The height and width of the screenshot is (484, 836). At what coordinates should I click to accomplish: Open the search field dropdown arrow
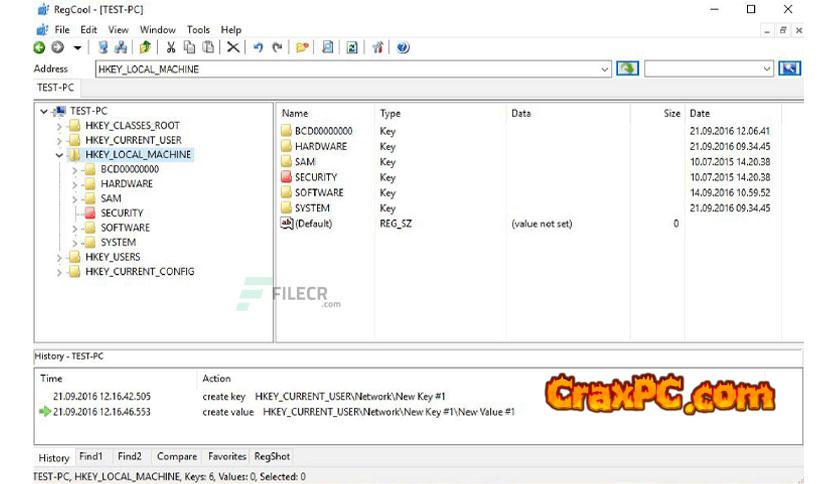pyautogui.click(x=767, y=69)
